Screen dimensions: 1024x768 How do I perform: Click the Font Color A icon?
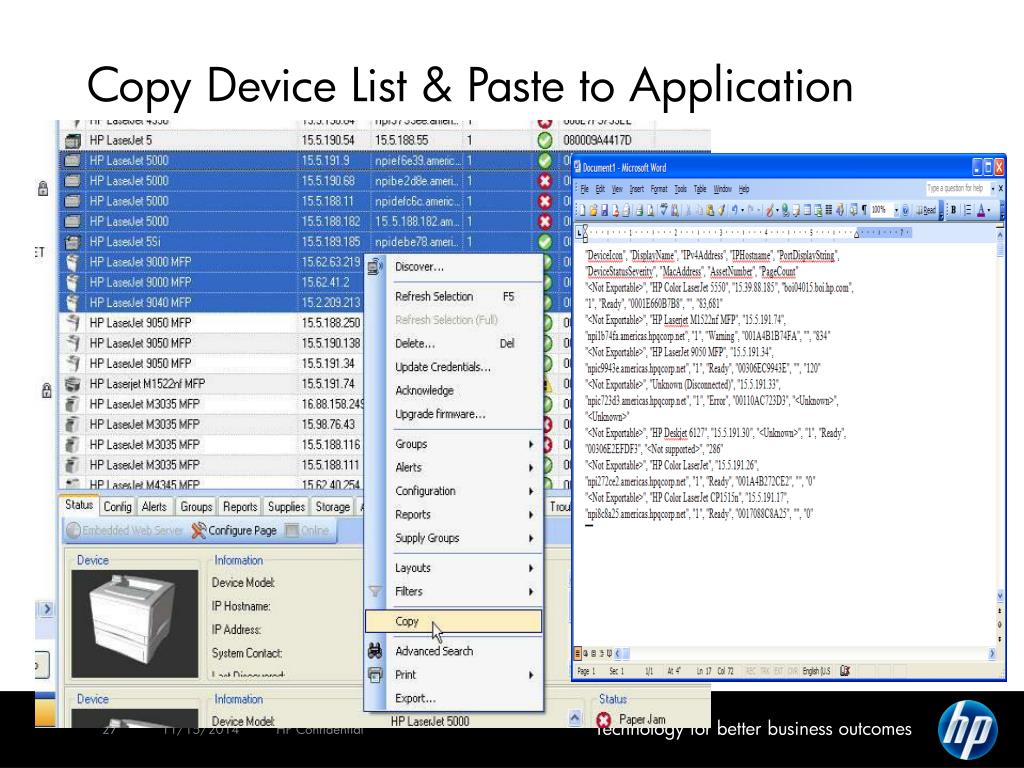point(981,210)
